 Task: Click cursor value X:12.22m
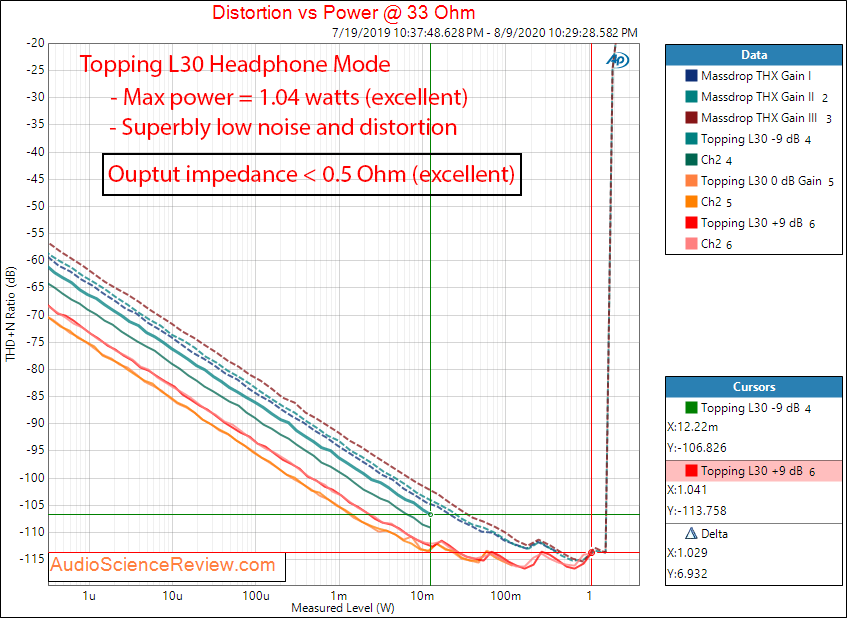(693, 427)
